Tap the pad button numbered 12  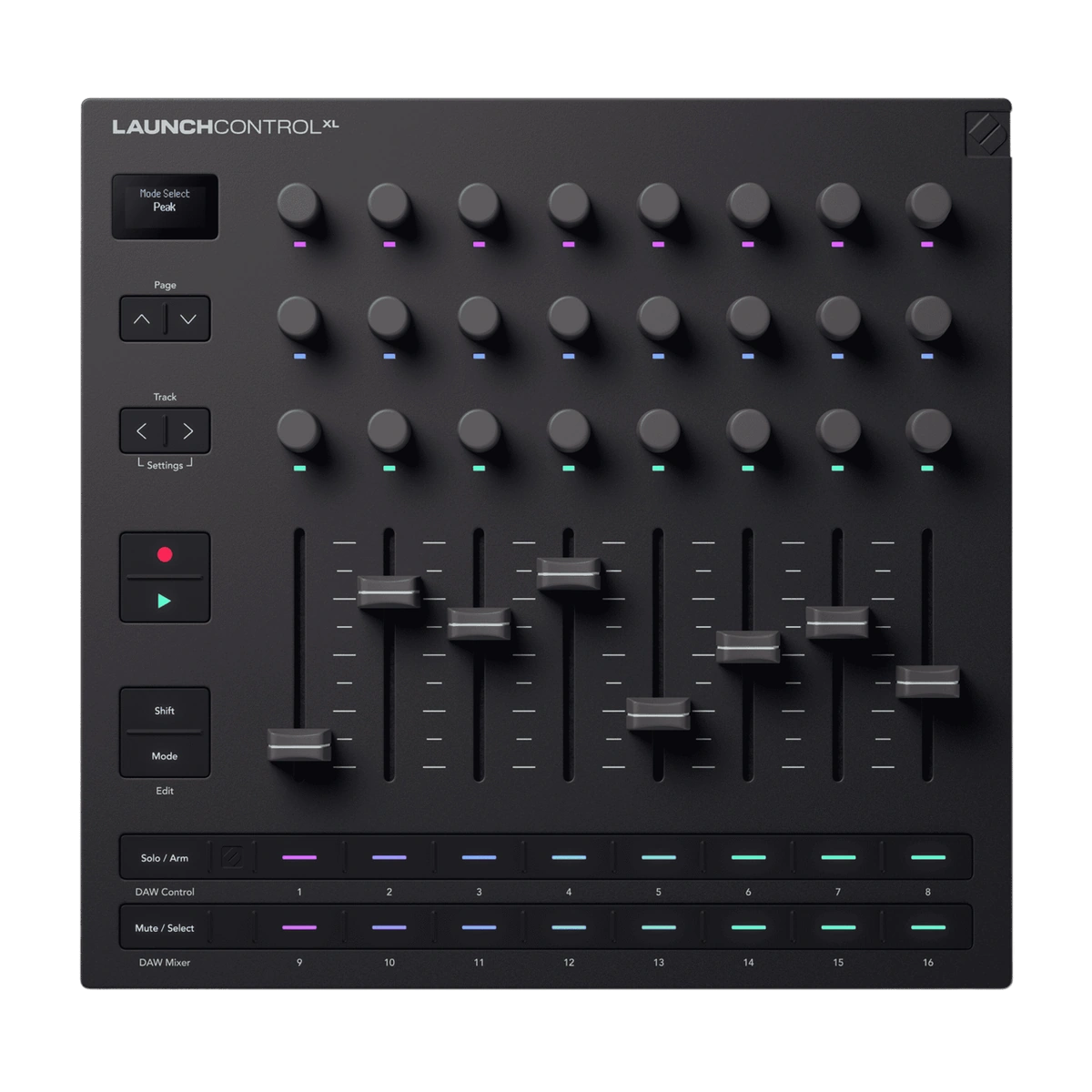[569, 927]
